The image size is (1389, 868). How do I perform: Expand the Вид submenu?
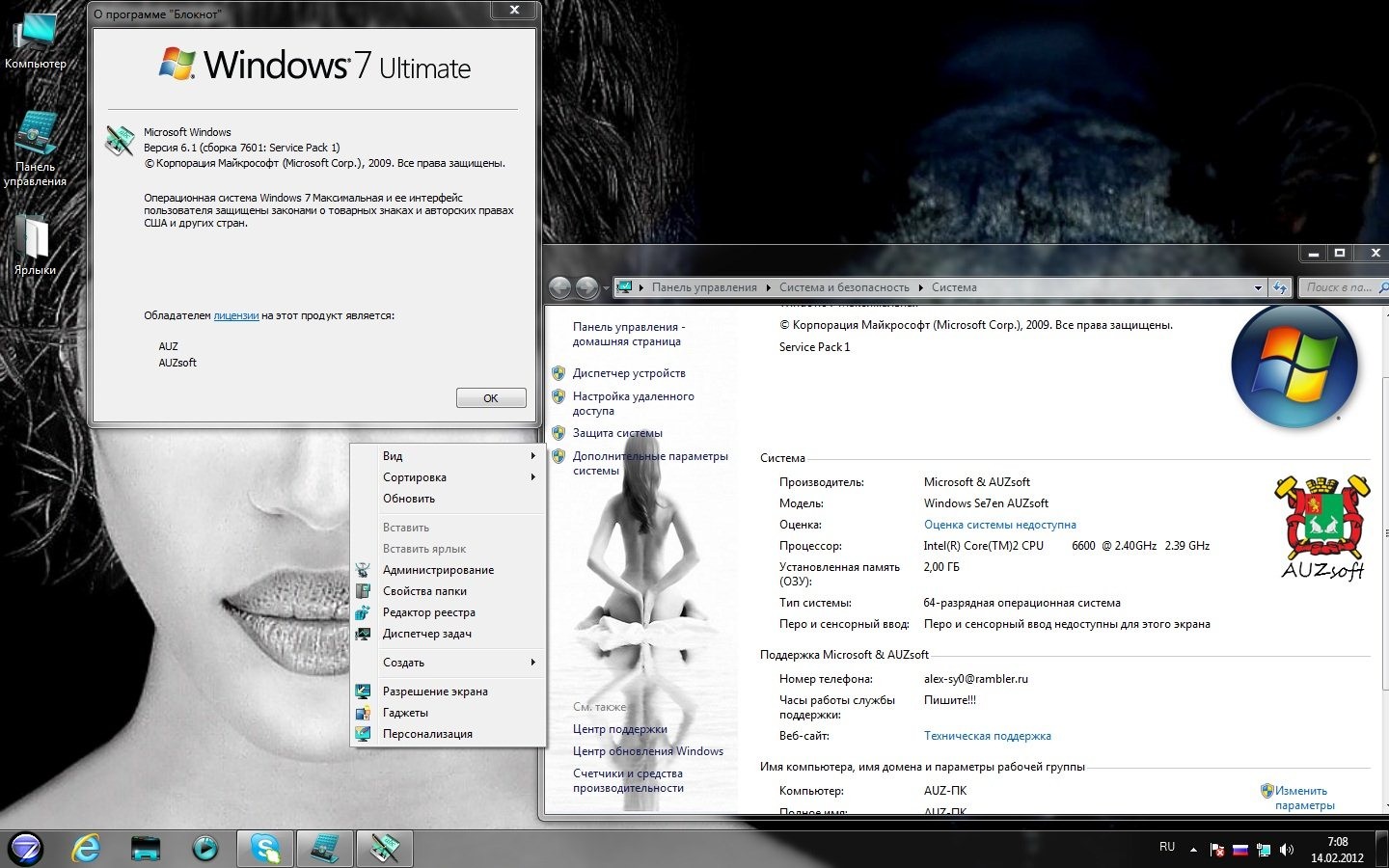click(449, 456)
